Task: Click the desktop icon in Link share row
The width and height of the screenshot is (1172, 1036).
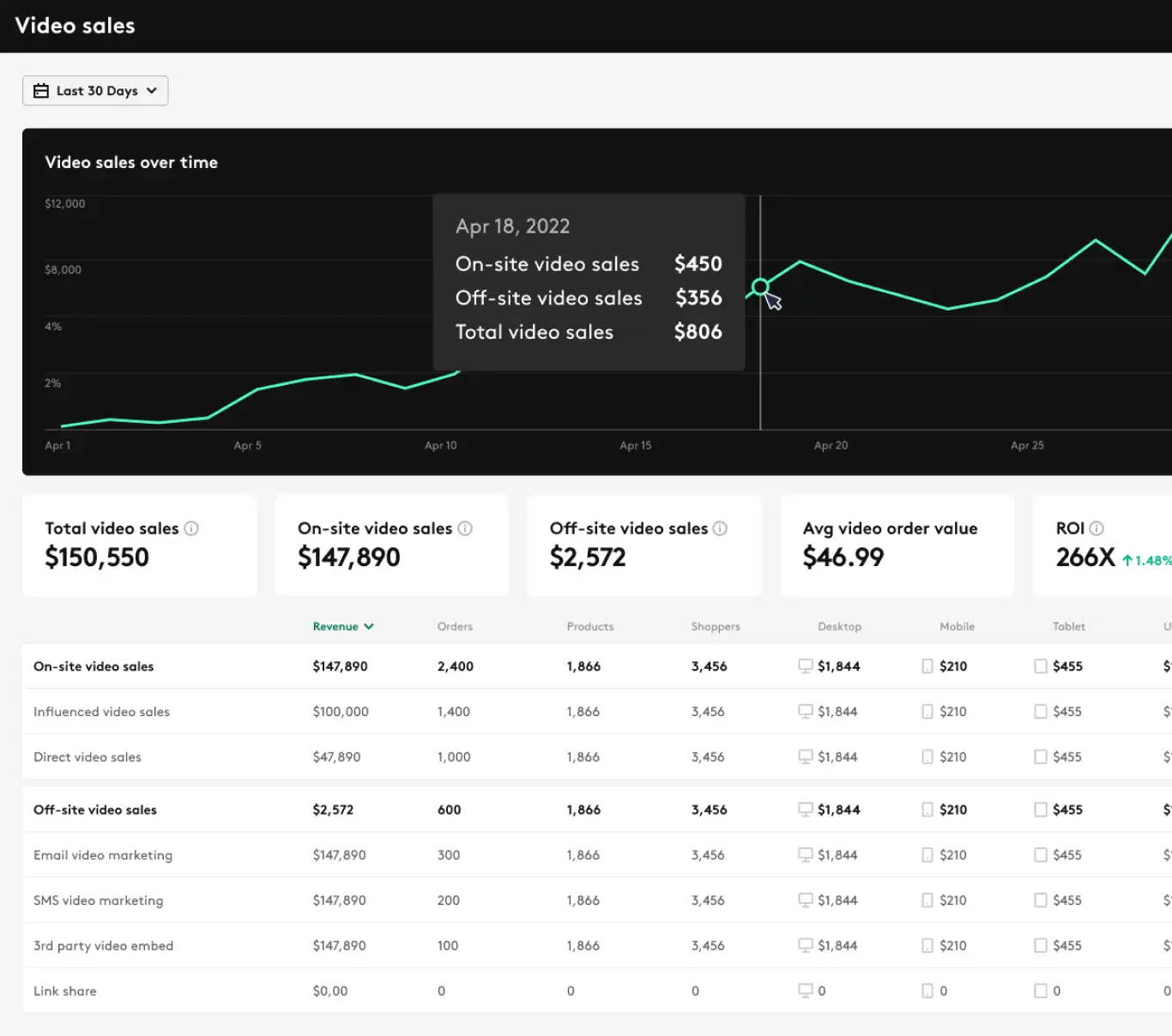Action: [806, 991]
